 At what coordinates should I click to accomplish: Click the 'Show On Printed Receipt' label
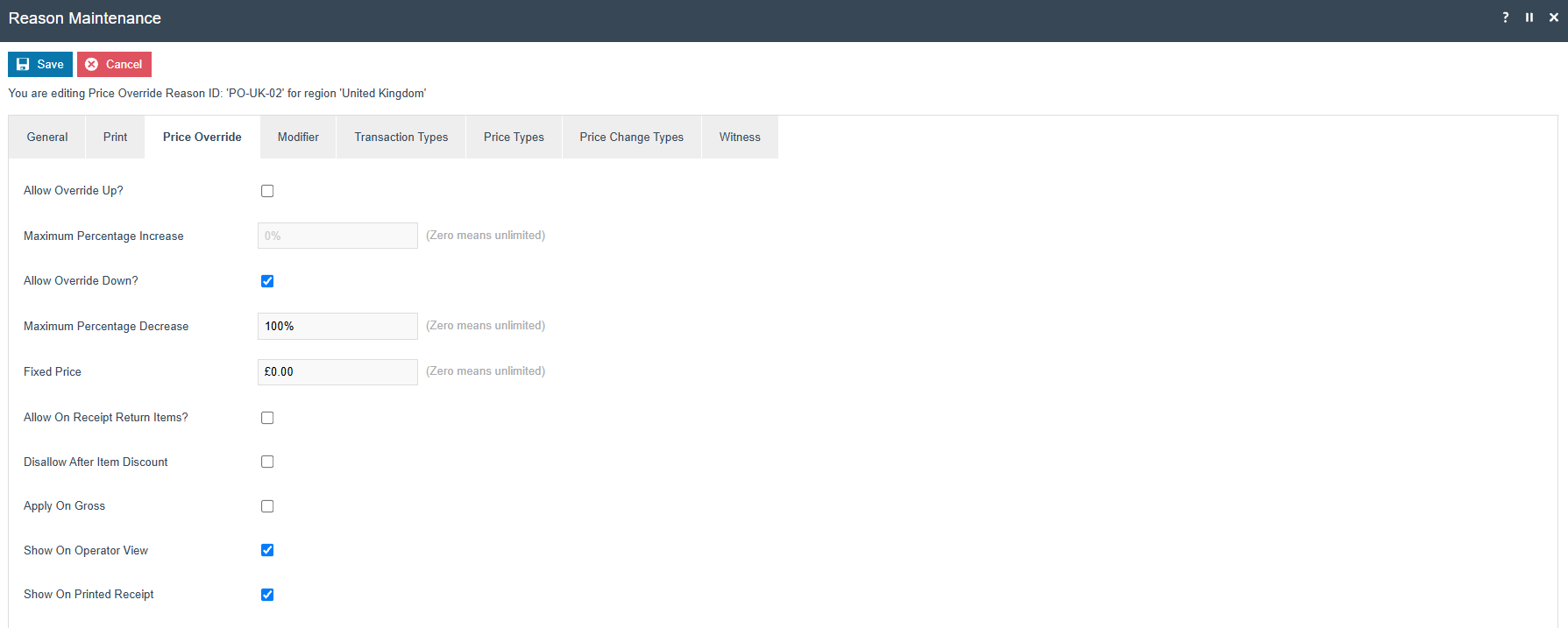tap(89, 594)
